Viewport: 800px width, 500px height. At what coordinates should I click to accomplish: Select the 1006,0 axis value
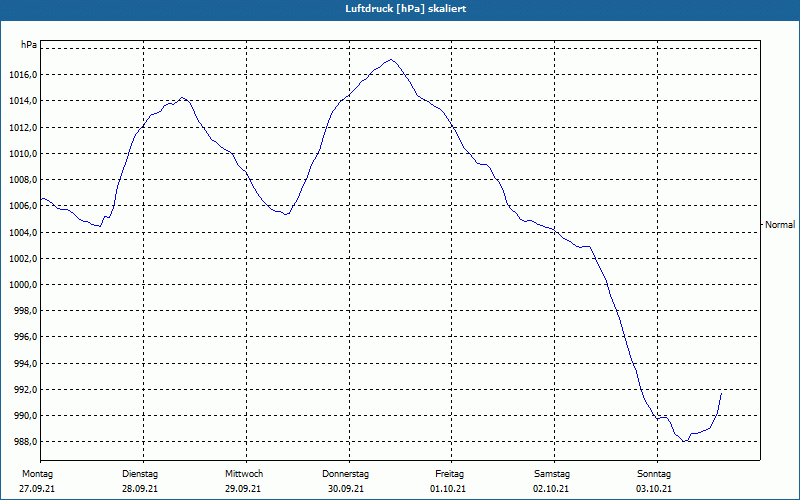[23, 206]
